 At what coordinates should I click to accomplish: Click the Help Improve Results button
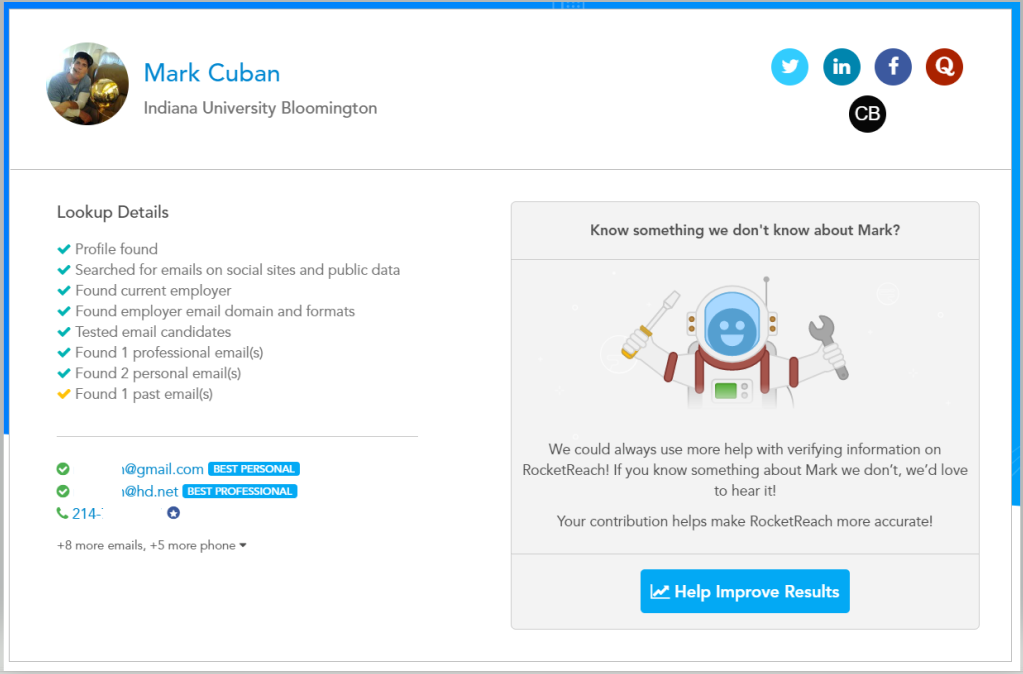(744, 591)
